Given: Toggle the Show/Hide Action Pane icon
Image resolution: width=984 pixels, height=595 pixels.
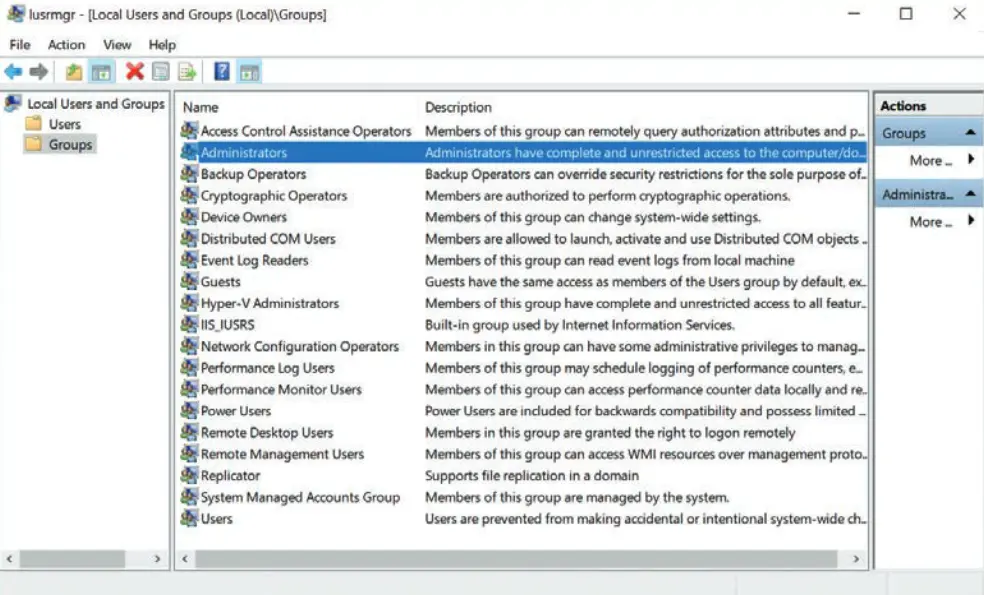Looking at the screenshot, I should click(x=250, y=72).
